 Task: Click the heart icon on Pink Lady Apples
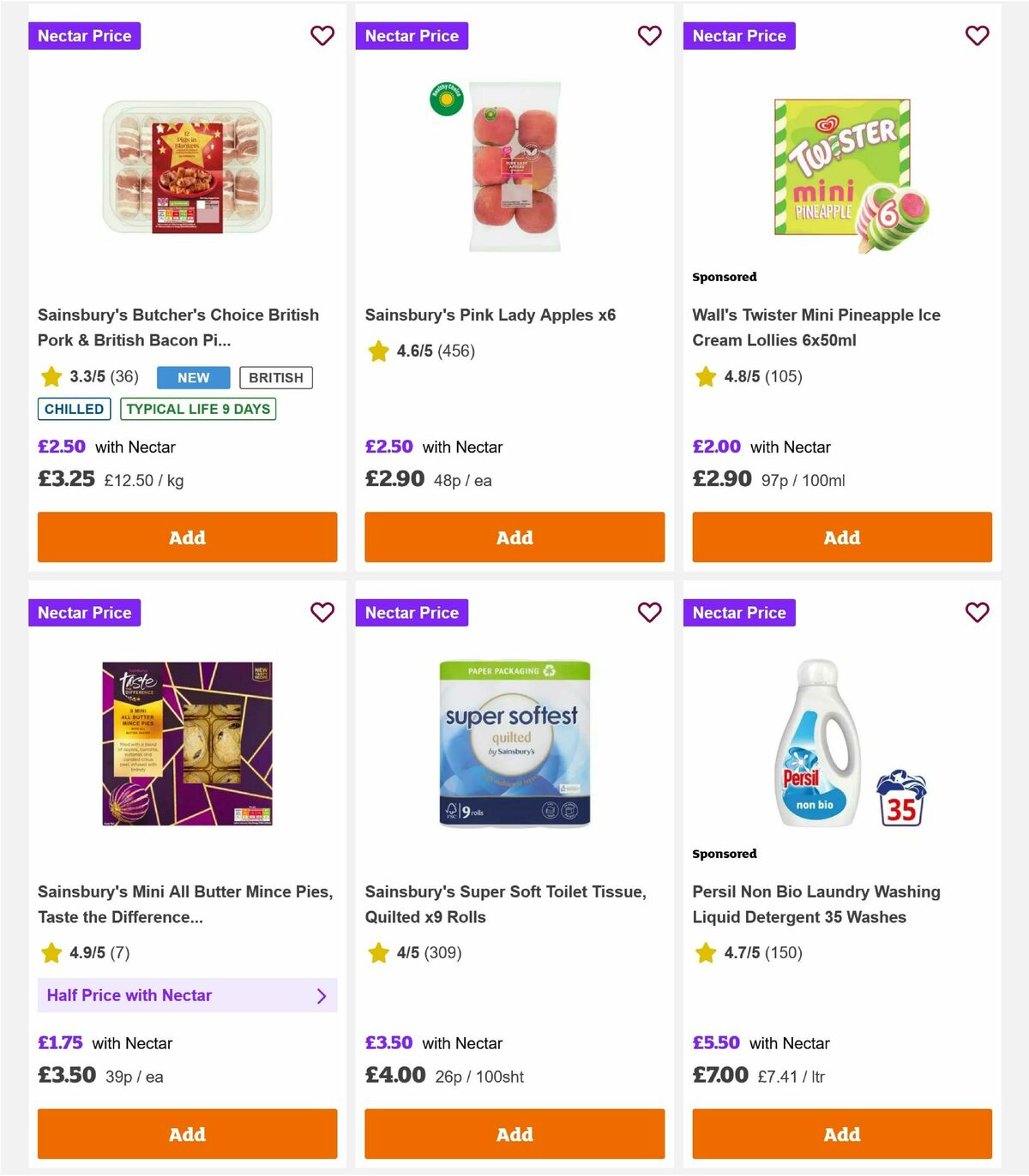click(649, 36)
